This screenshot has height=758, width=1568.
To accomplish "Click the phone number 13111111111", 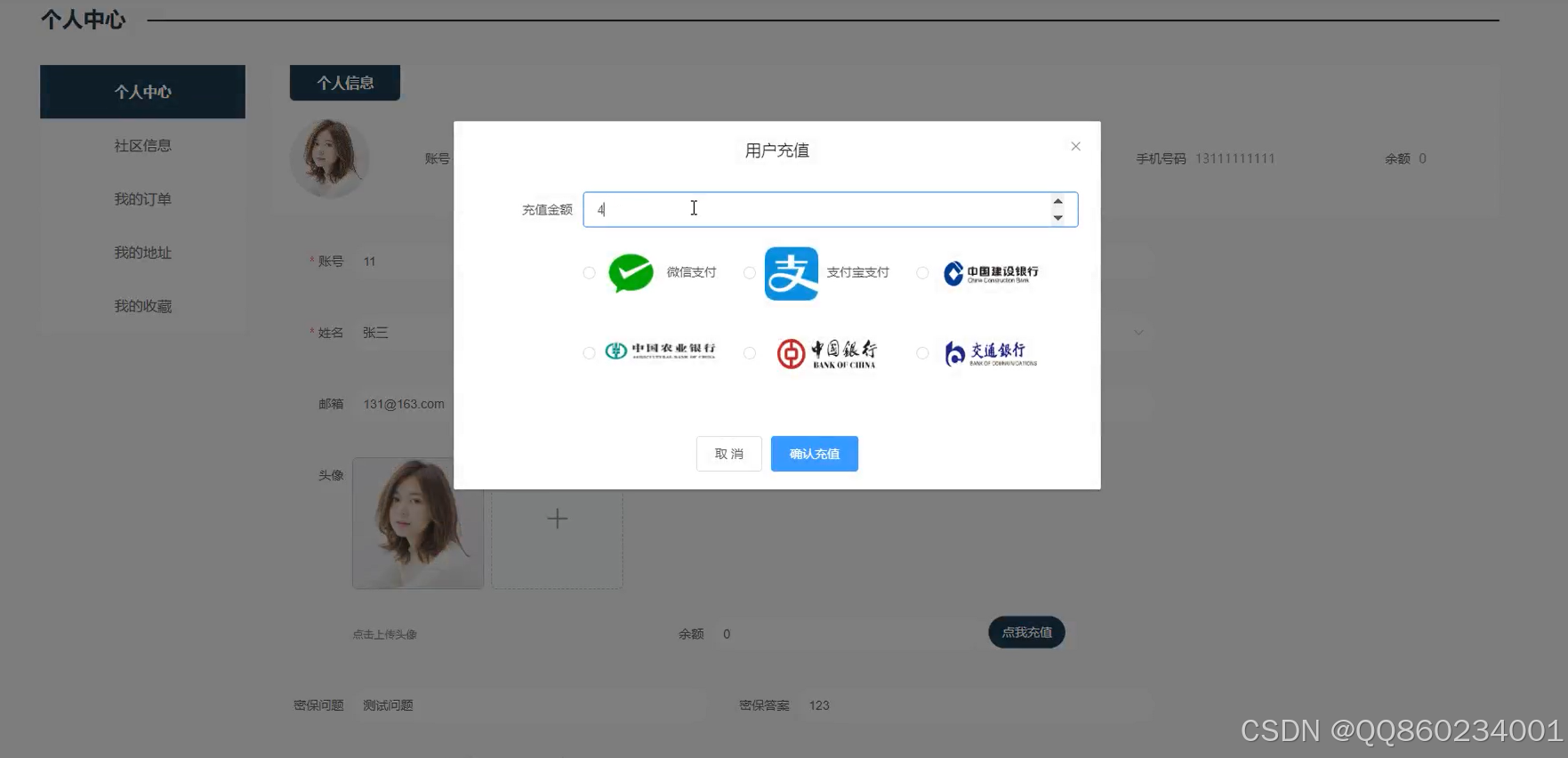I will point(1234,158).
